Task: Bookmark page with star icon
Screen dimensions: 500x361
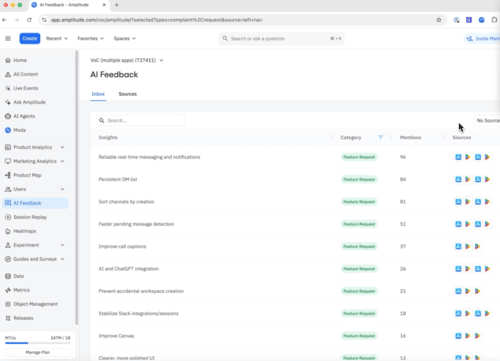Action: (x=439, y=20)
